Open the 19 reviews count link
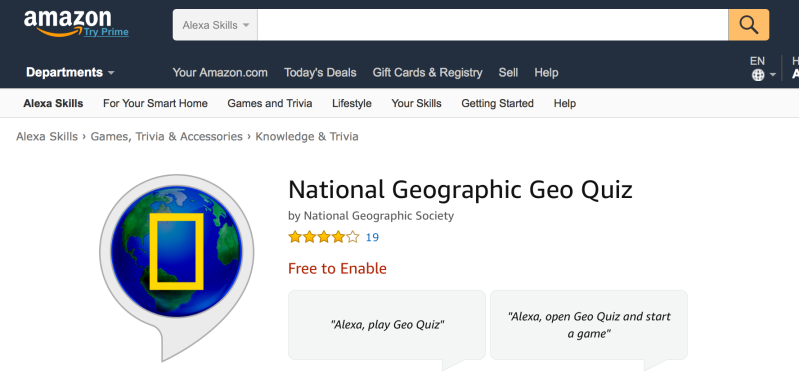 (372, 237)
